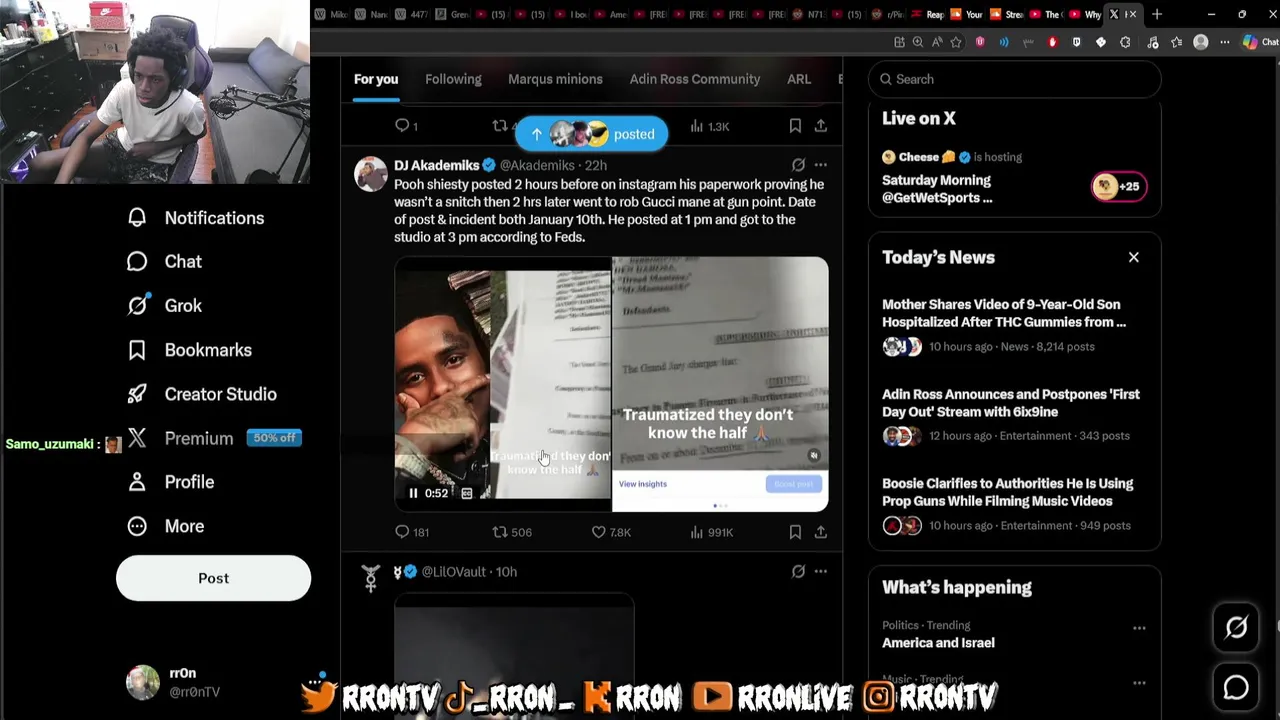Open the Copilot Chat button

pyautogui.click(x=1260, y=42)
